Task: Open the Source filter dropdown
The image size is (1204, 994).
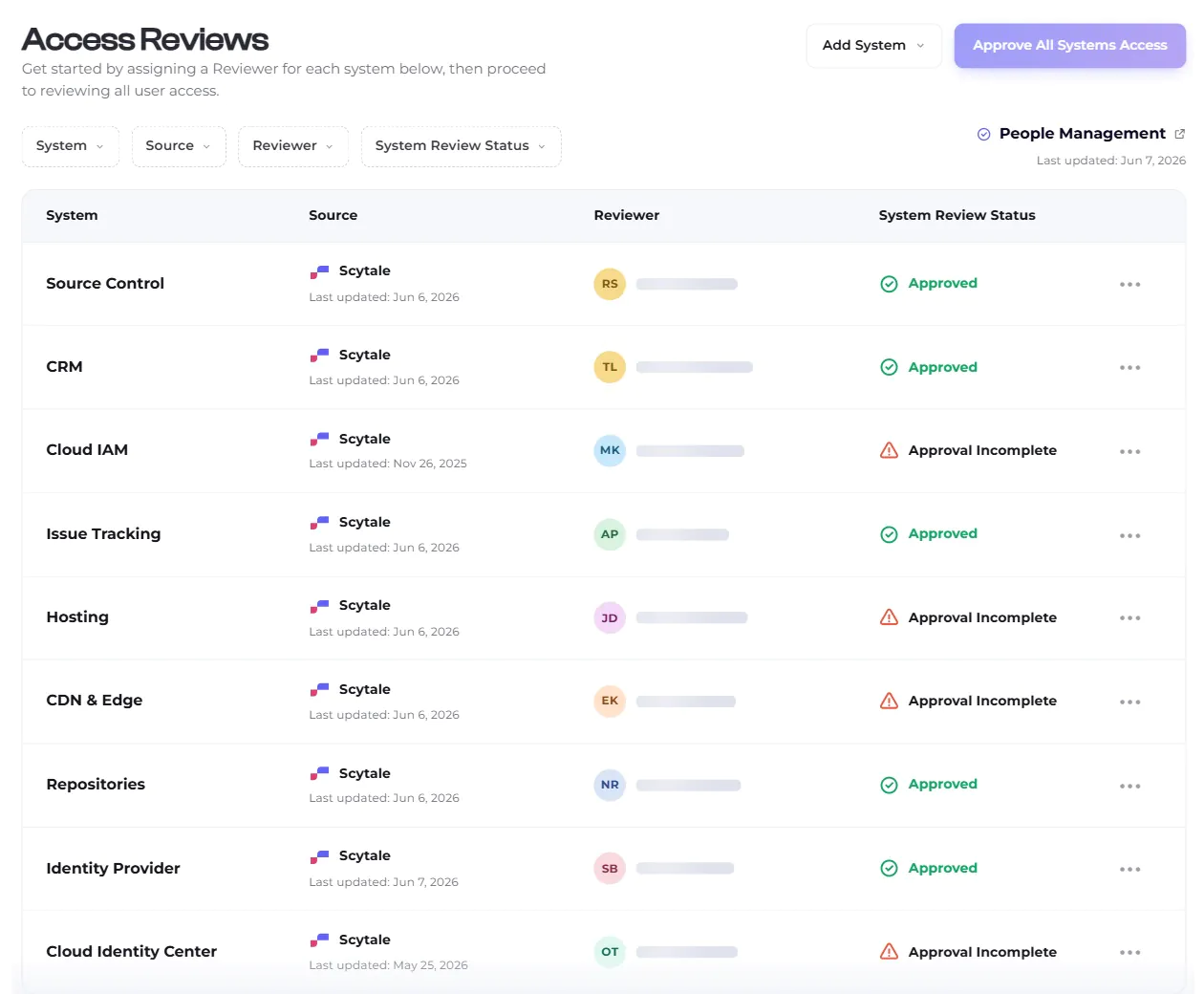Action: pyautogui.click(x=179, y=146)
